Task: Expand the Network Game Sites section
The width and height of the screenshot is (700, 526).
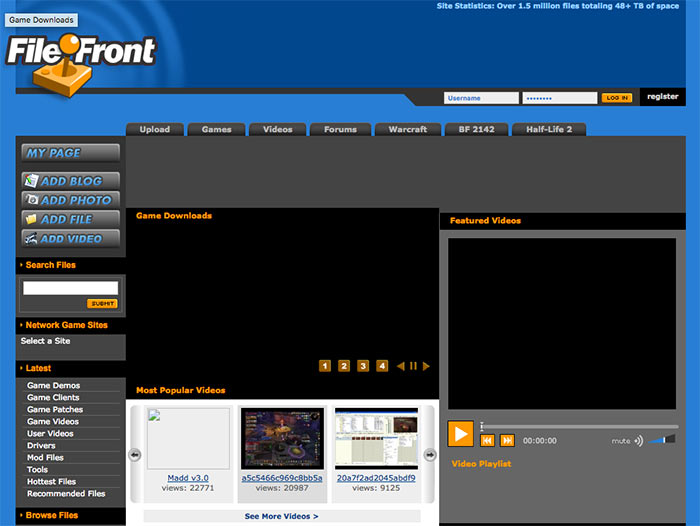Action: [67, 325]
